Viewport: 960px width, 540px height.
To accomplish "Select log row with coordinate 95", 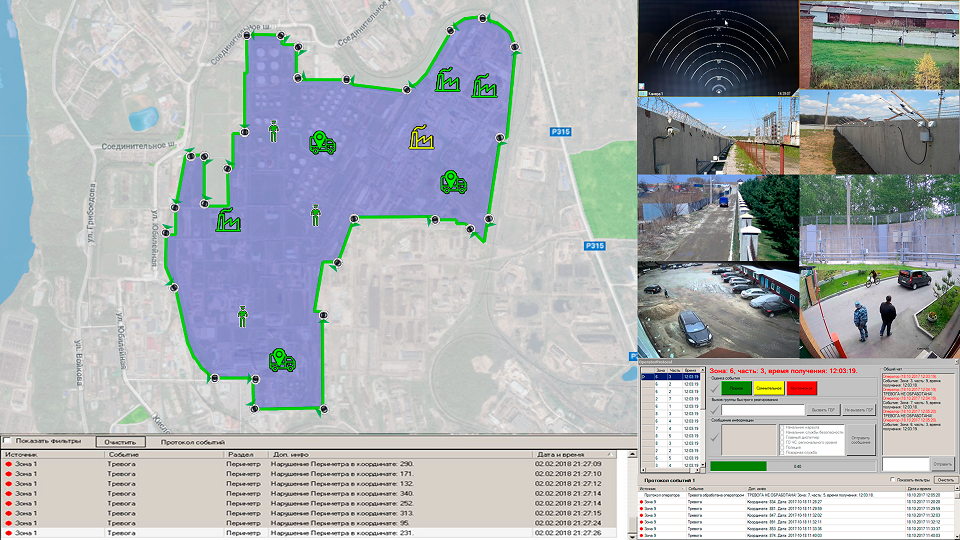I will 309,523.
